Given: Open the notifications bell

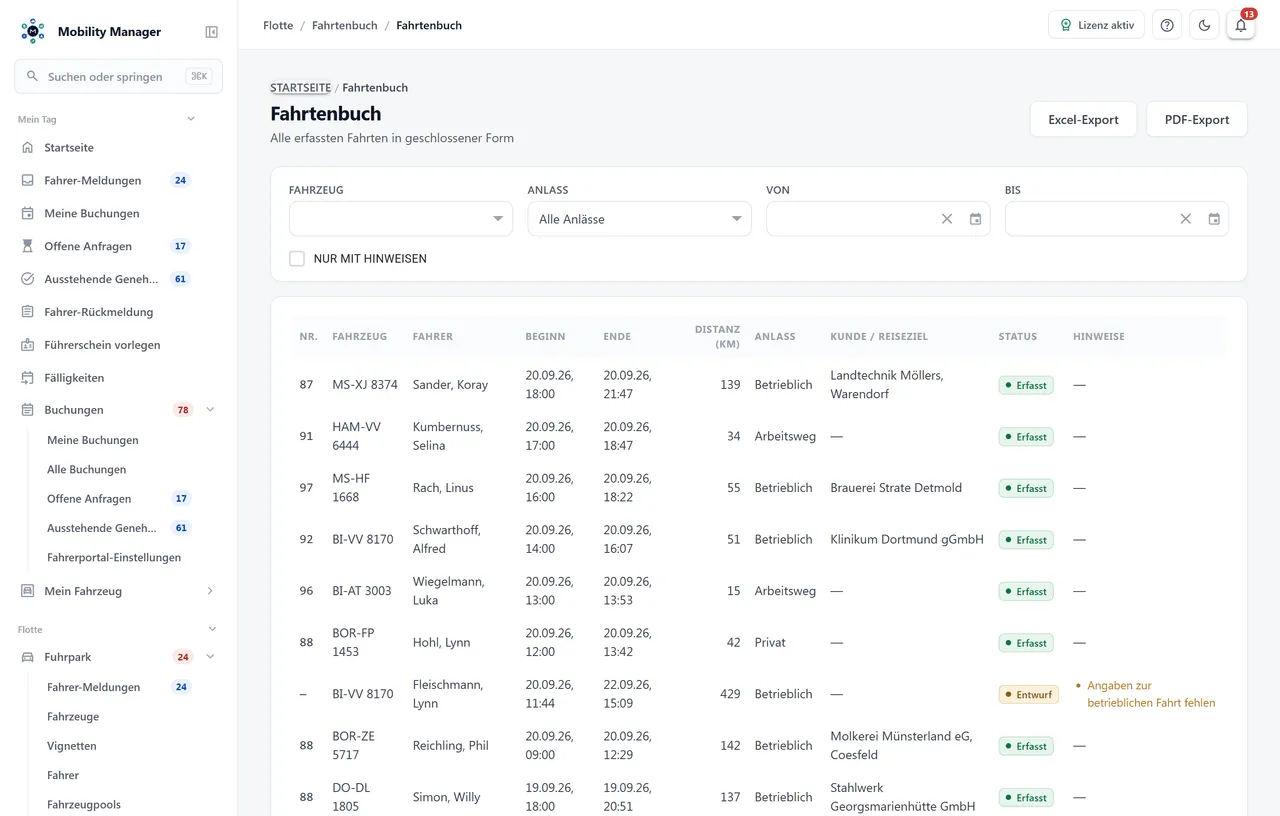Looking at the screenshot, I should click(1240, 25).
